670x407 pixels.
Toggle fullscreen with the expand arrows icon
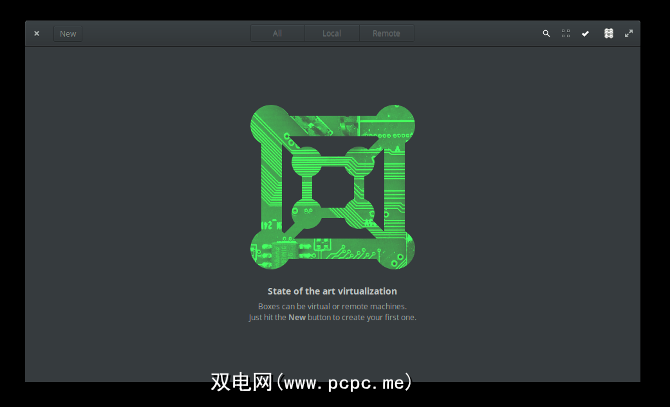point(629,33)
